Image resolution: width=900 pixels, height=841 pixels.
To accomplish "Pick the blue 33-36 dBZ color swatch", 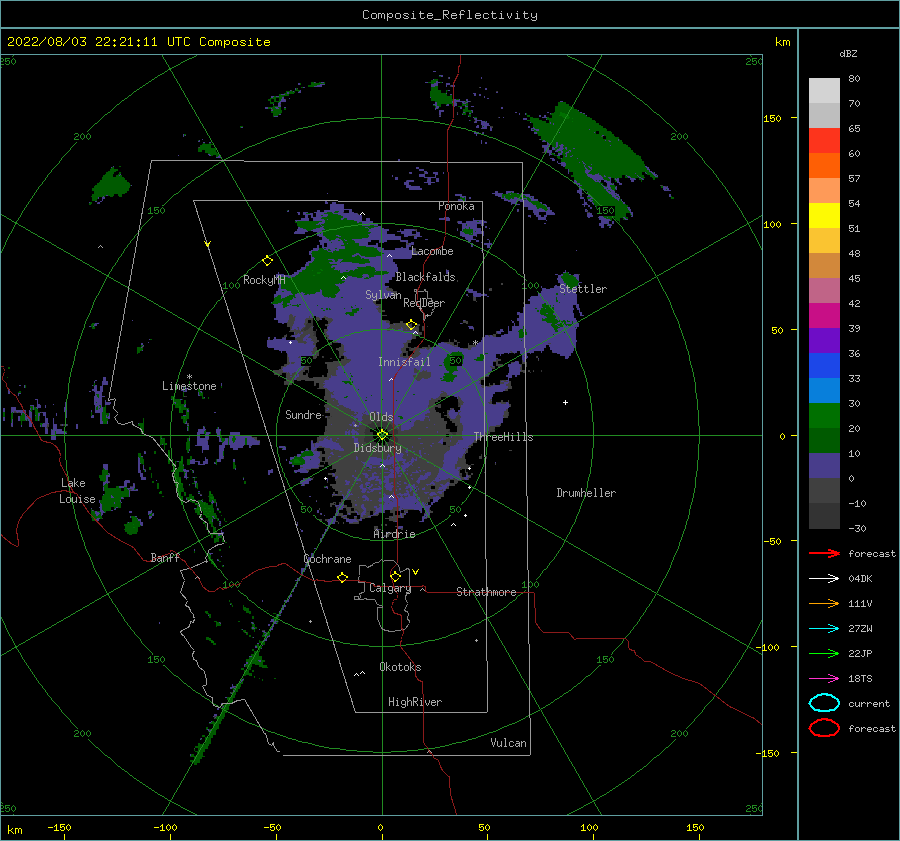I will (x=824, y=366).
